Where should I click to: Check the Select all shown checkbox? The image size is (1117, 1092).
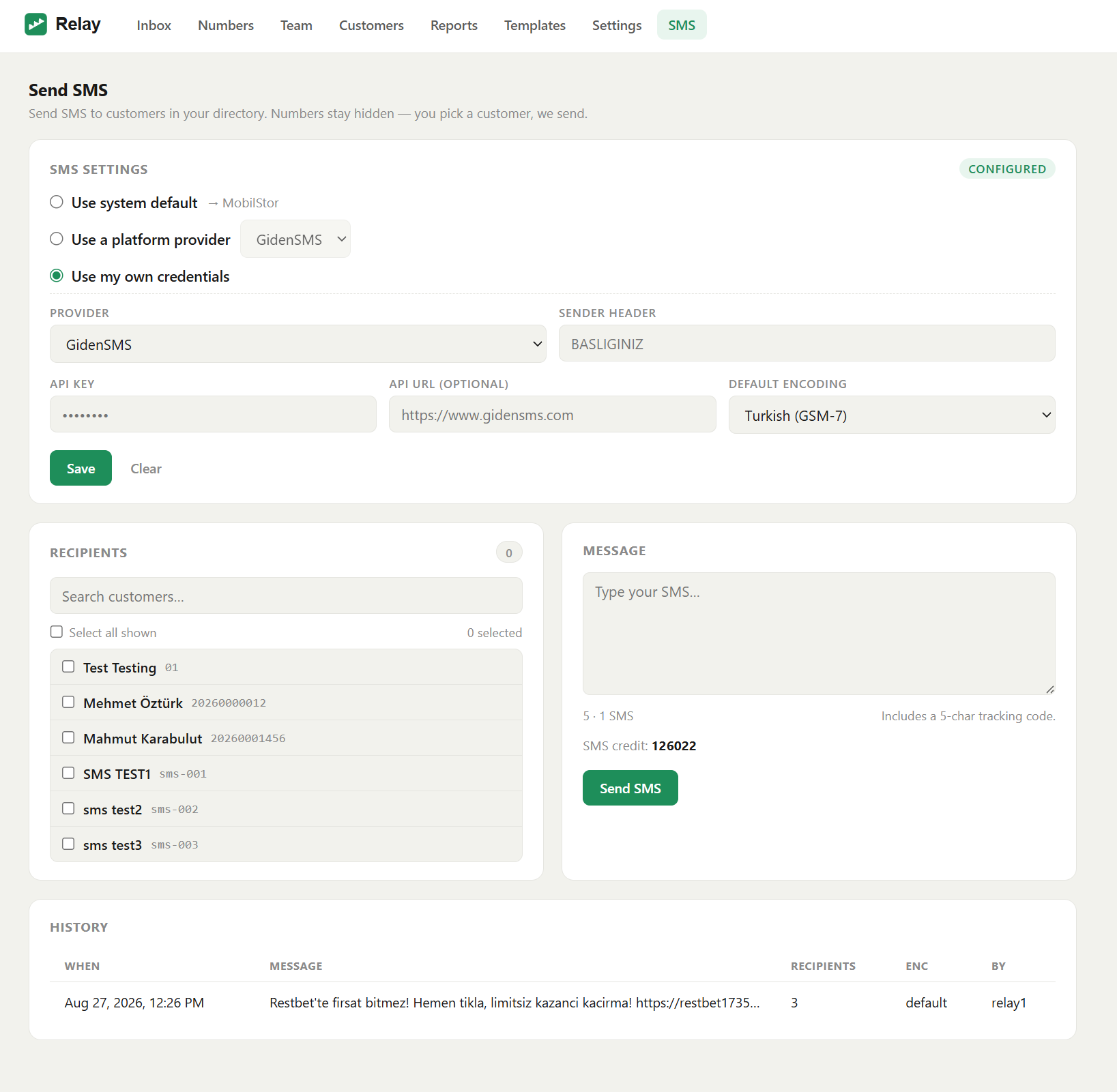click(57, 632)
